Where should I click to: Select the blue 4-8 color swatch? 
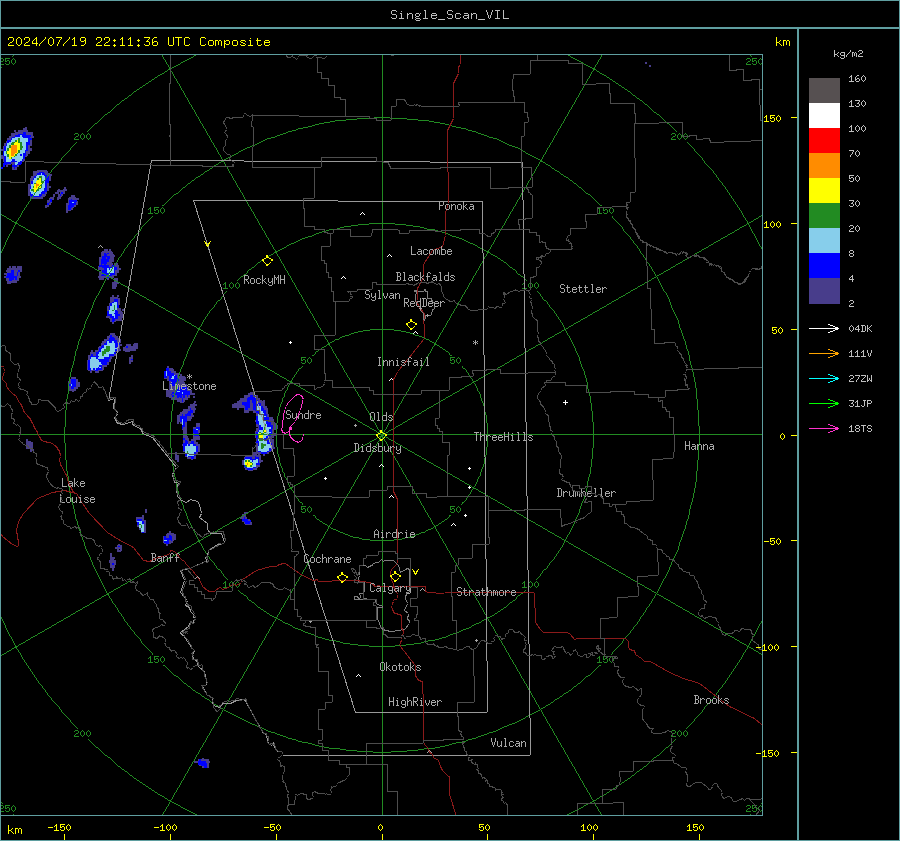pyautogui.click(x=824, y=265)
